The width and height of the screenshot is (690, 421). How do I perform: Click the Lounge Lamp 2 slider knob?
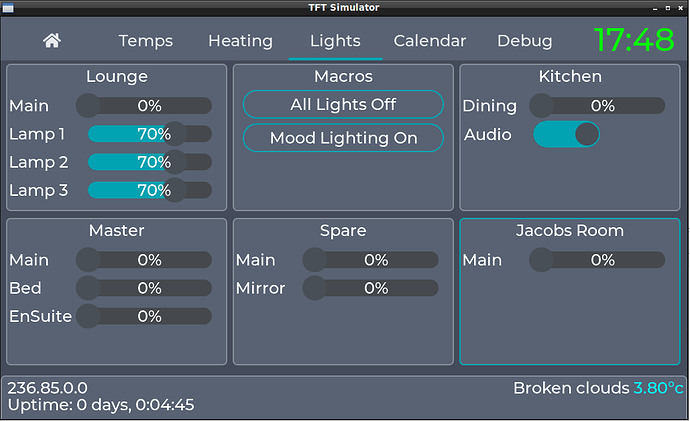click(x=175, y=162)
